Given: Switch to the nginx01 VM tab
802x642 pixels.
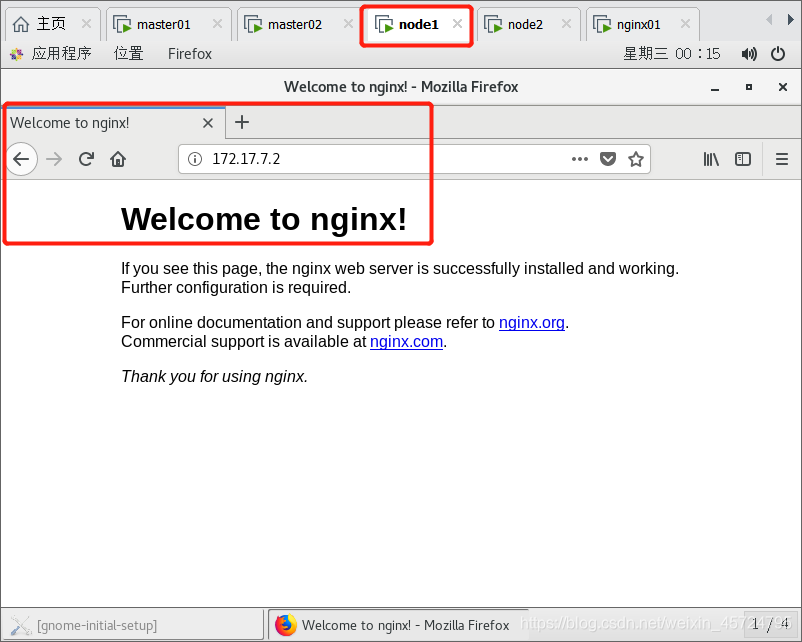Looking at the screenshot, I should (x=642, y=24).
